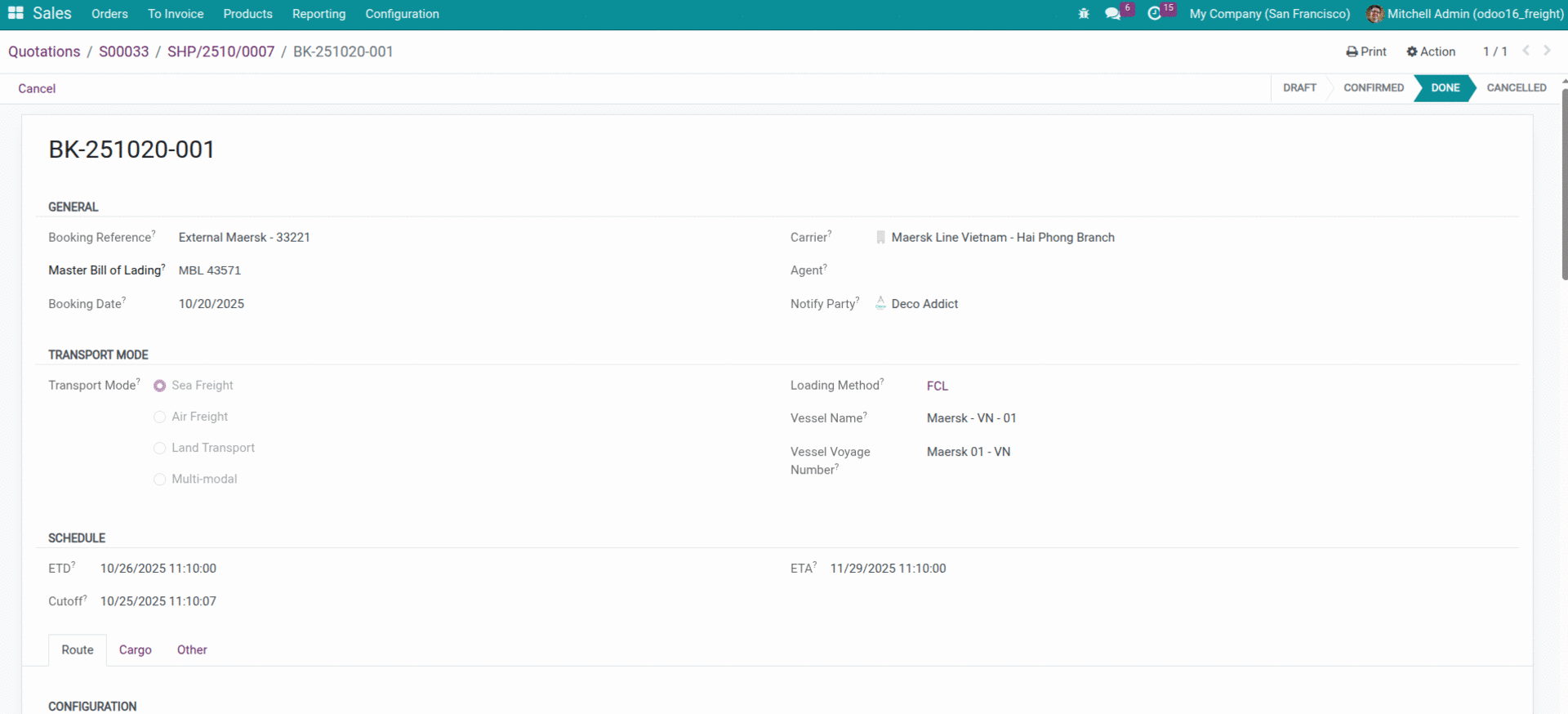
Task: Open the conversations chat icon
Action: (1112, 14)
